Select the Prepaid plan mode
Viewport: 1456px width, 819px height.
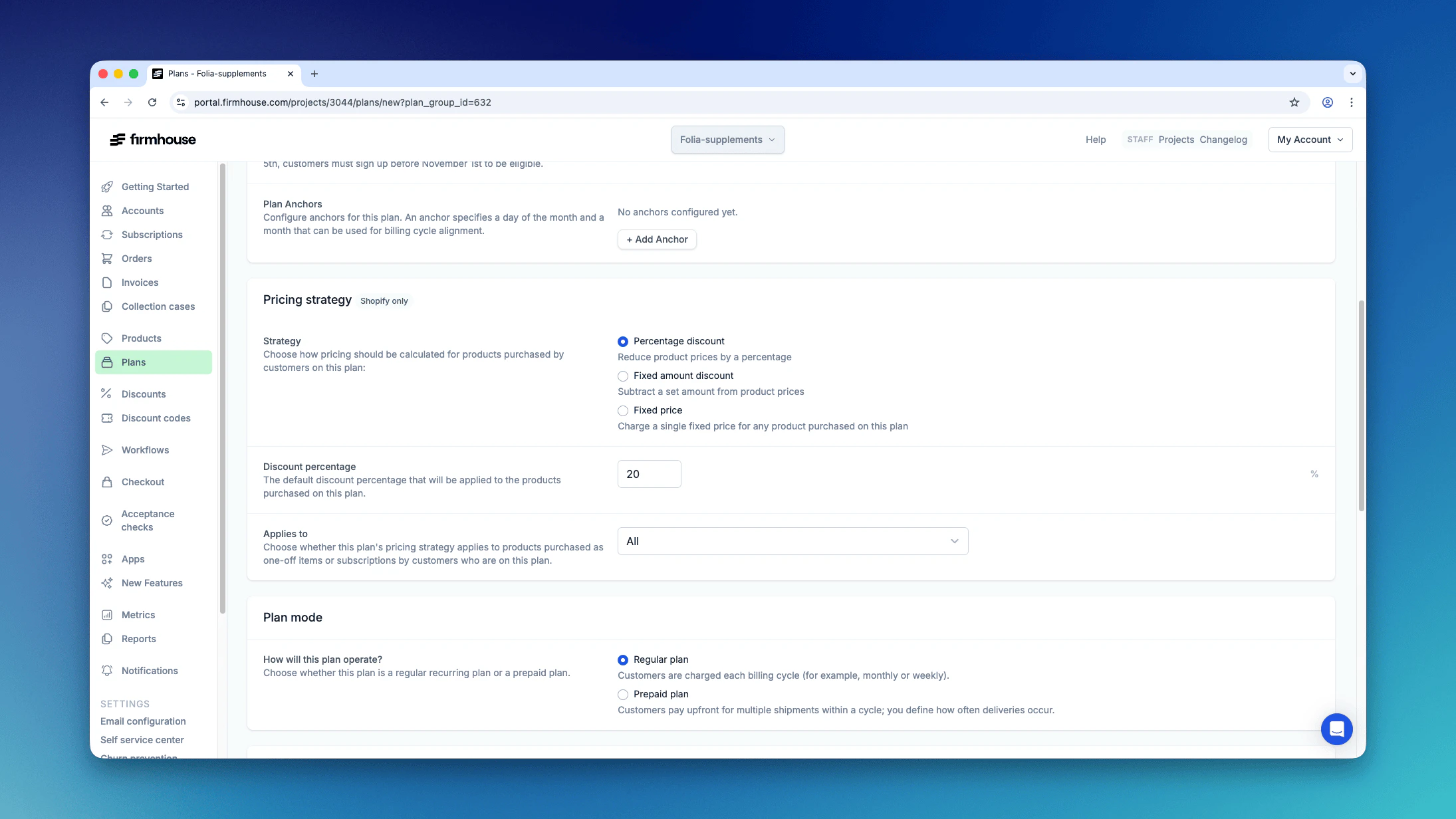point(623,695)
